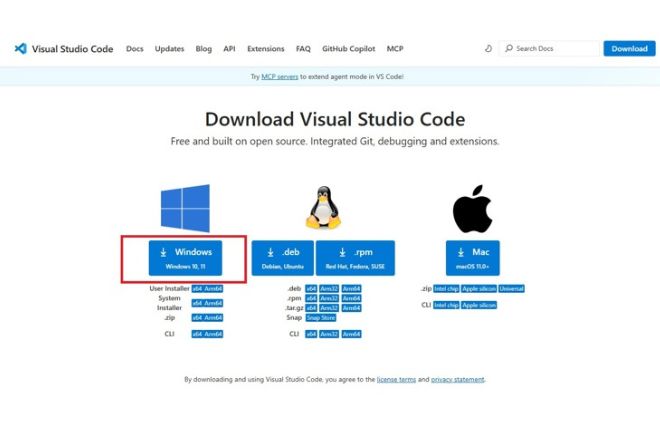Select Arm64 for Windows System Installer
The width and height of the screenshot is (660, 440).
coord(213,303)
